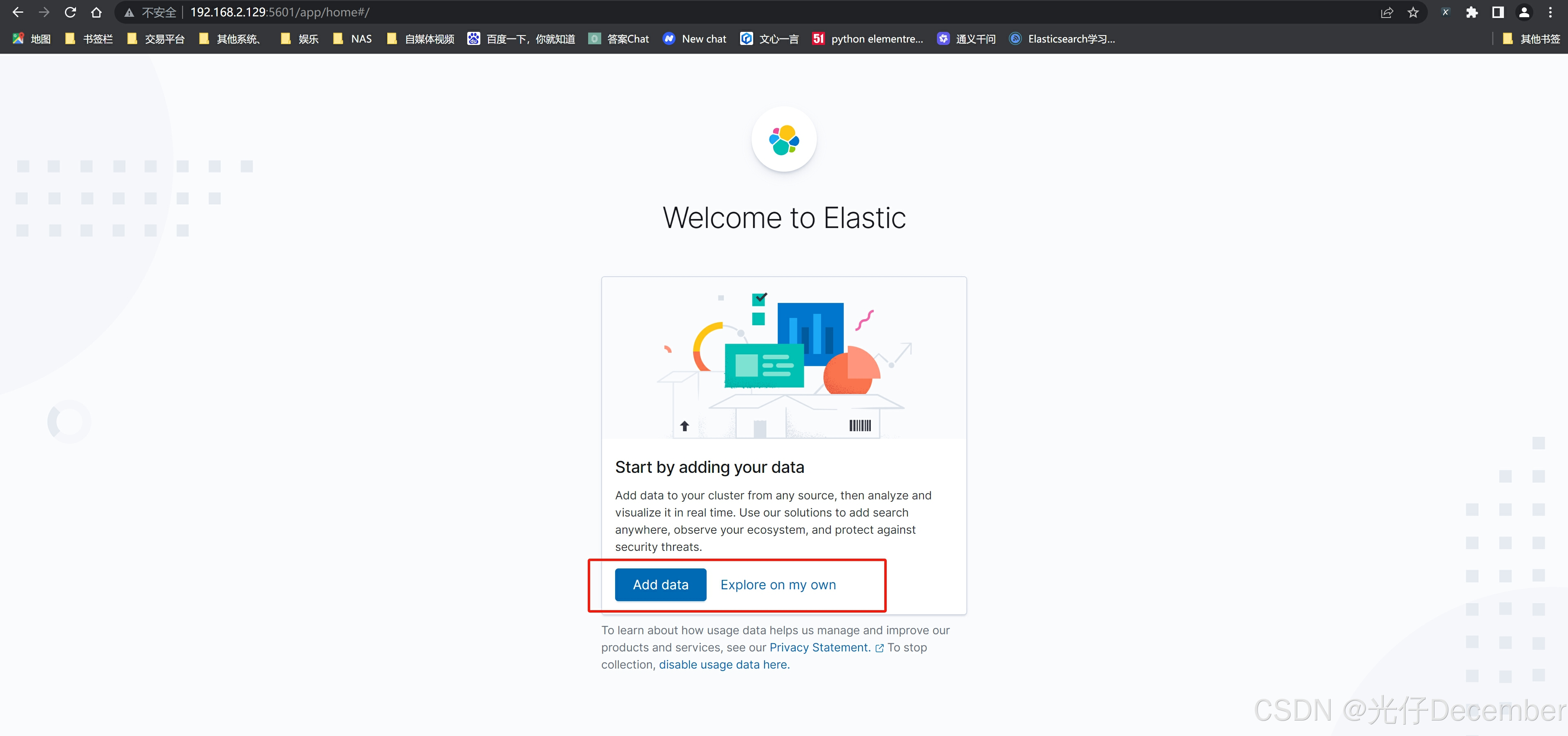Go to the browser home page
Viewport: 1568px width, 736px height.
[96, 12]
